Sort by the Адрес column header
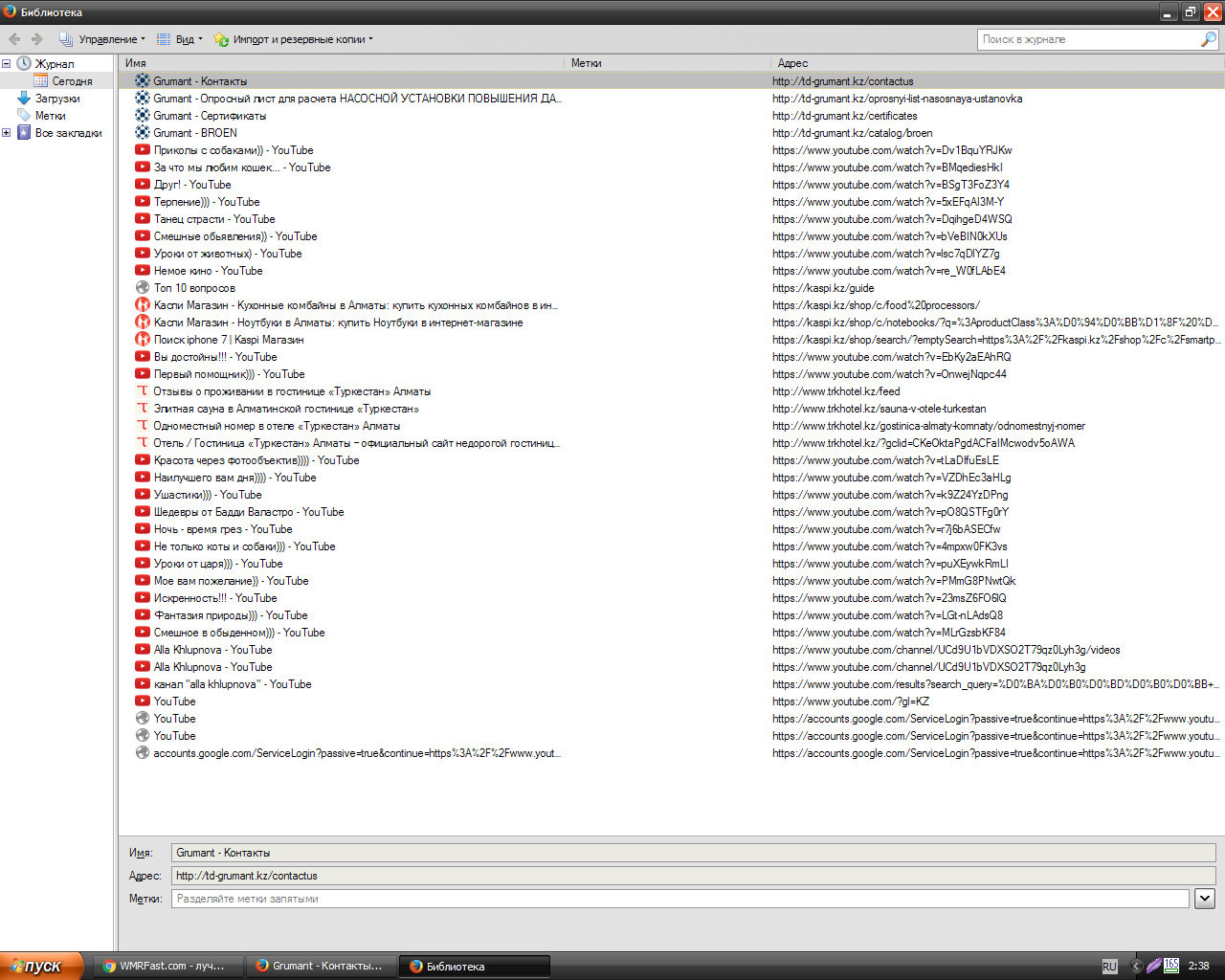Viewport: 1225px width, 980px height. pos(998,63)
